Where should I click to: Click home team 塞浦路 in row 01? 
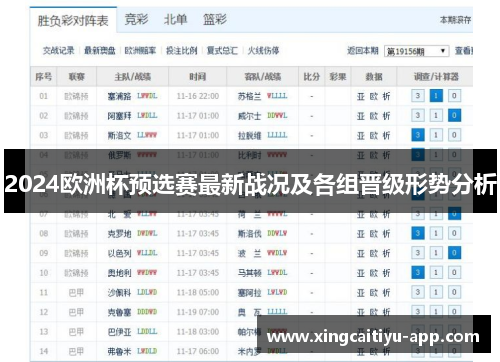(119, 96)
